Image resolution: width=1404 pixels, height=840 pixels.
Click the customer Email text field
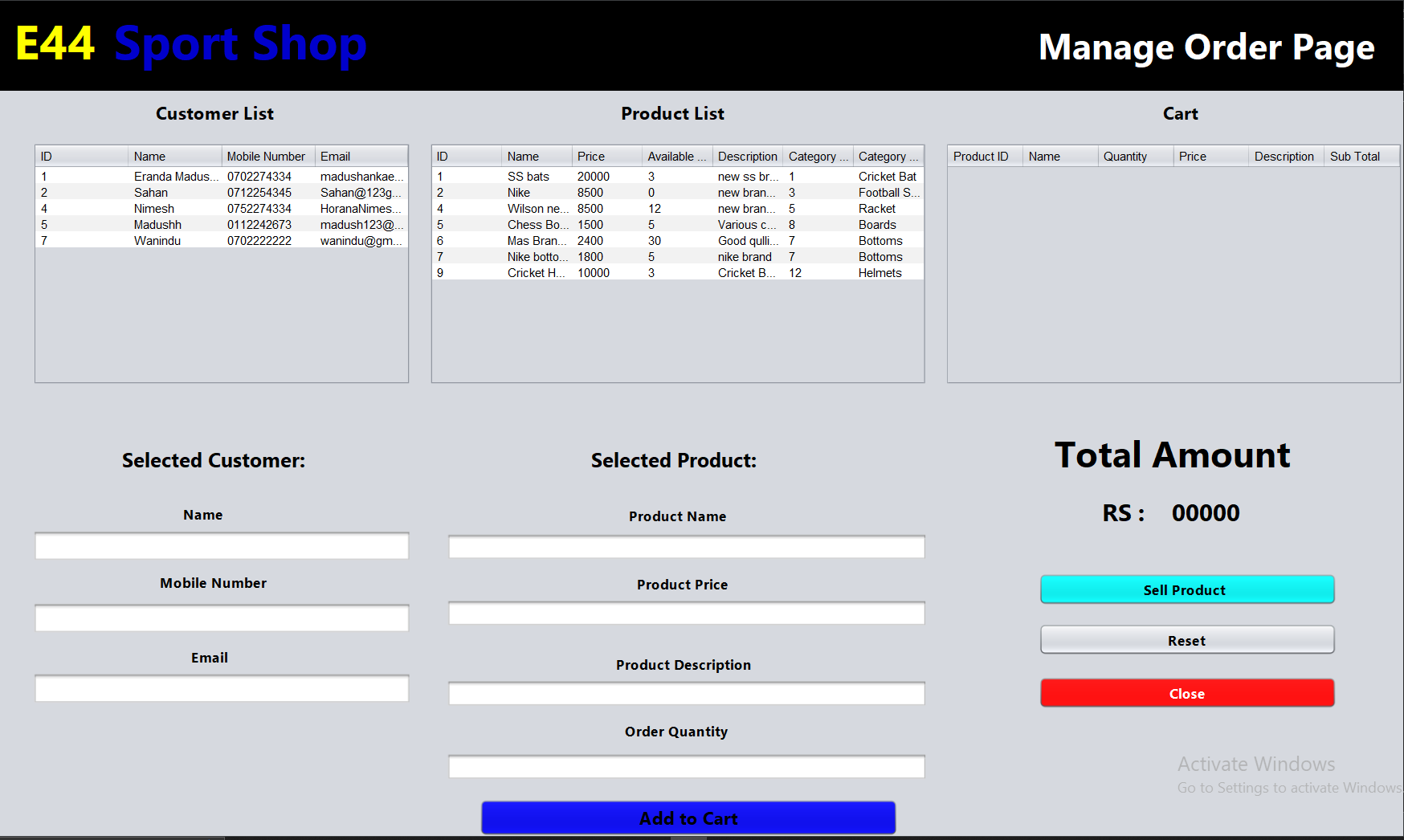[222, 688]
